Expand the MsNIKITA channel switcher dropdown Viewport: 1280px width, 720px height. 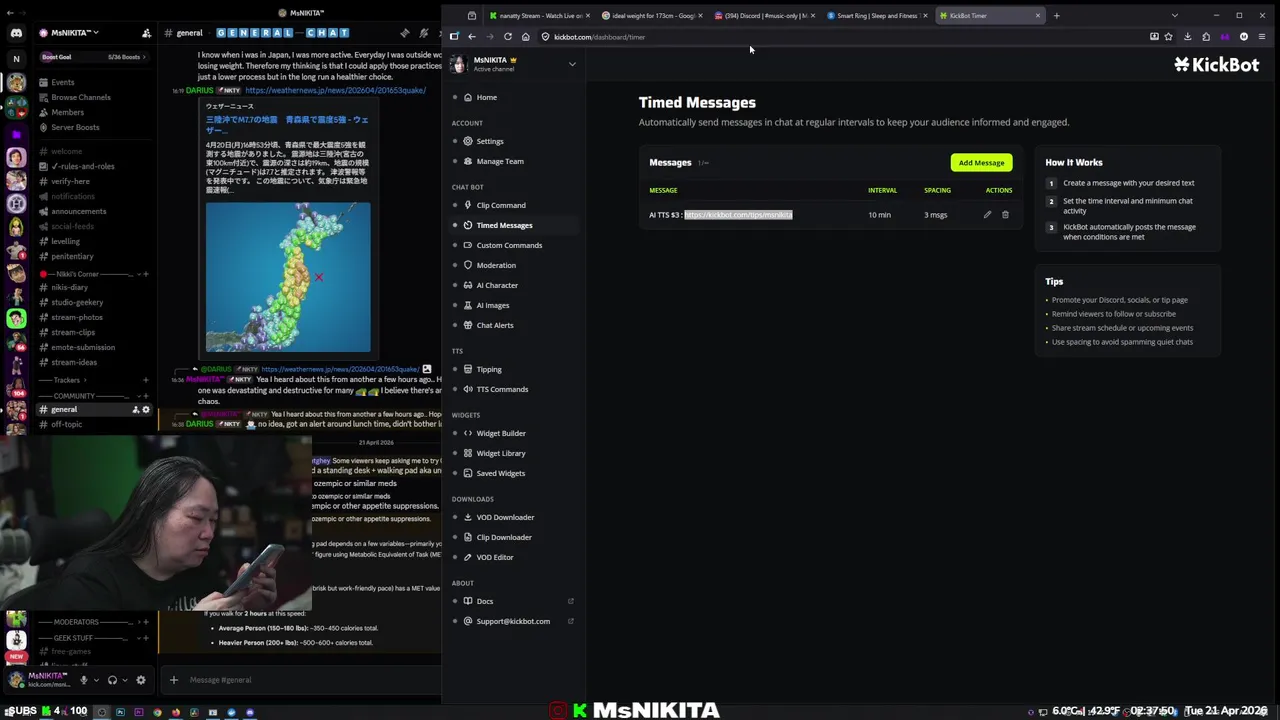(572, 64)
